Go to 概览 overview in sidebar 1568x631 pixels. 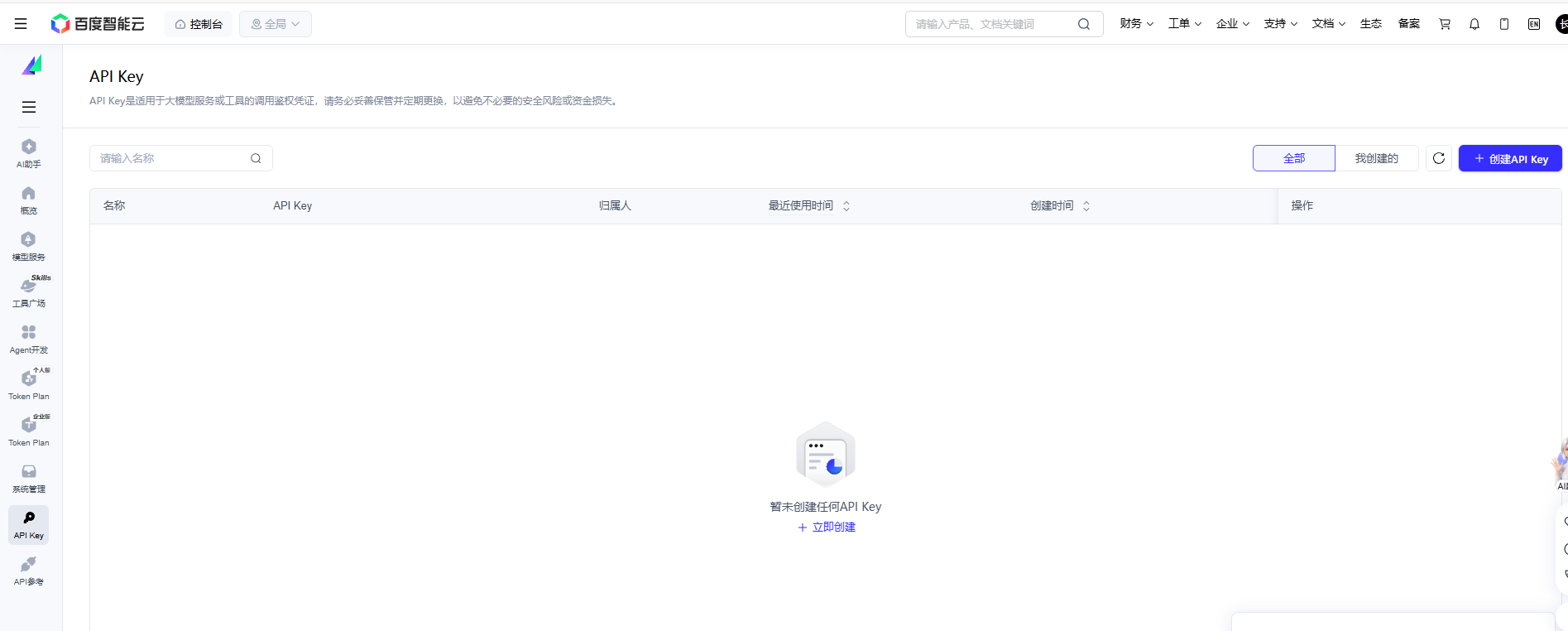[x=29, y=200]
